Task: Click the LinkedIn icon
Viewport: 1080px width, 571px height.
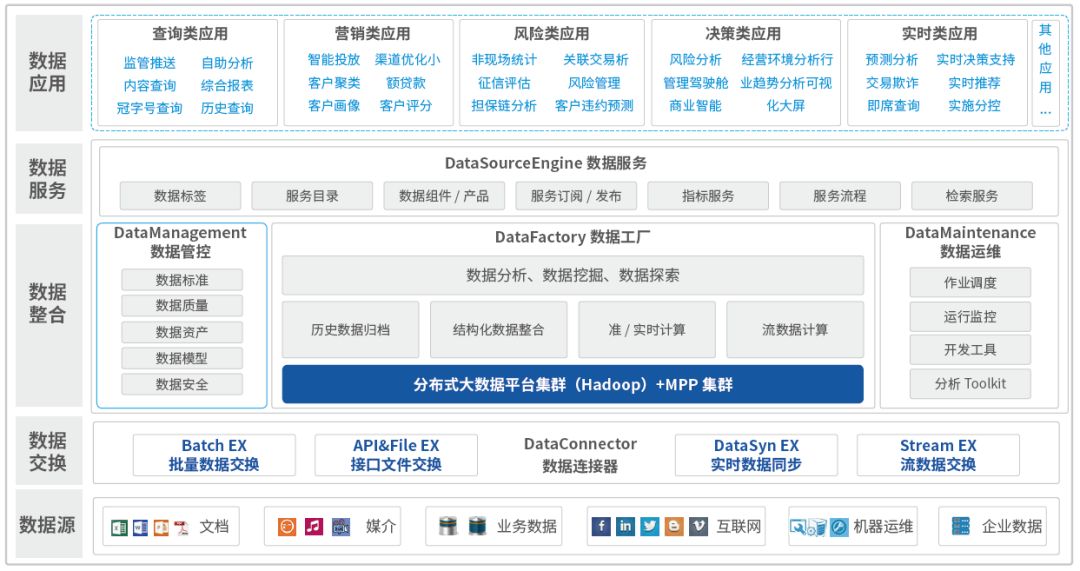Action: (625, 526)
